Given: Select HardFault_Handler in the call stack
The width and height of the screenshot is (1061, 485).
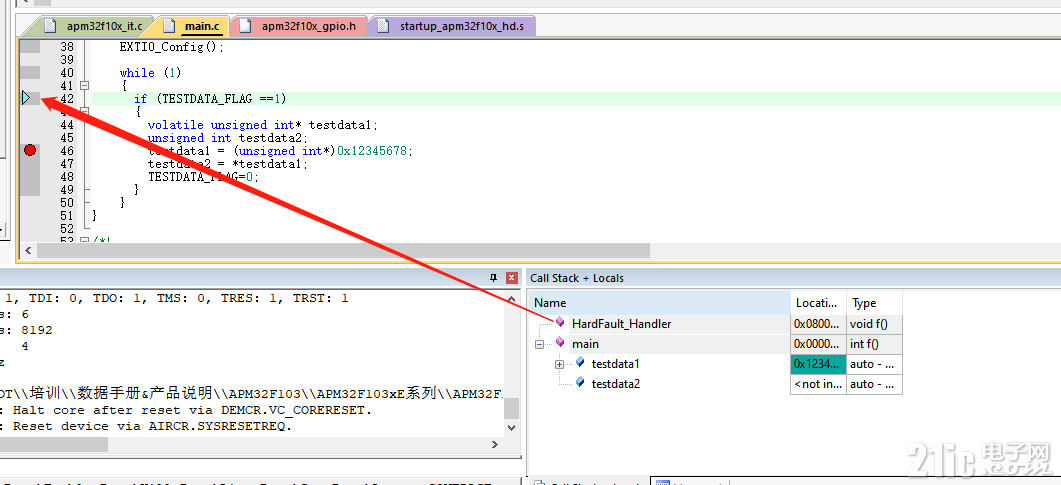Looking at the screenshot, I should tap(621, 324).
